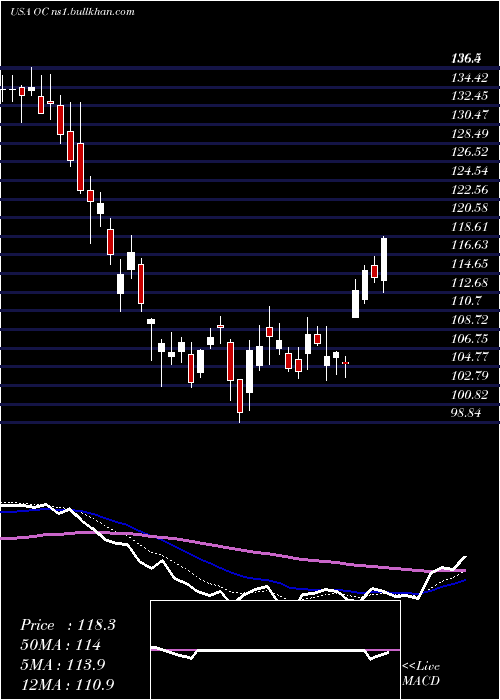Click the 124.54 price axis label
This screenshot has width=500, height=700.
click(470, 171)
